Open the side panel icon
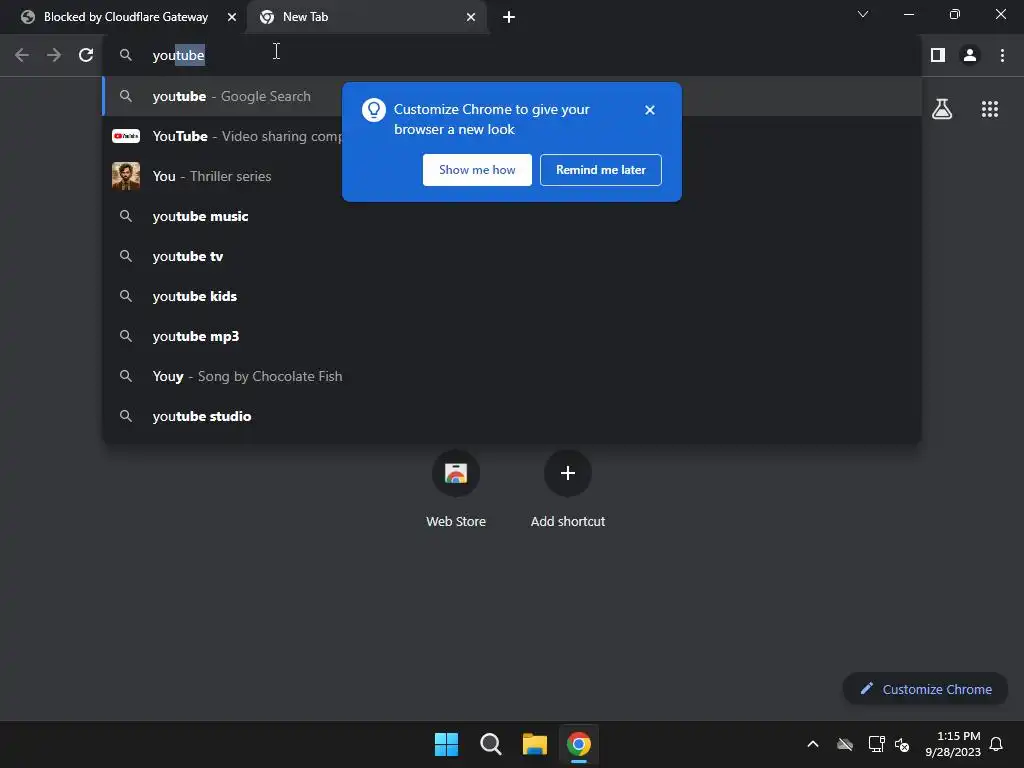Screen dimensions: 1024x768 [x=938, y=55]
